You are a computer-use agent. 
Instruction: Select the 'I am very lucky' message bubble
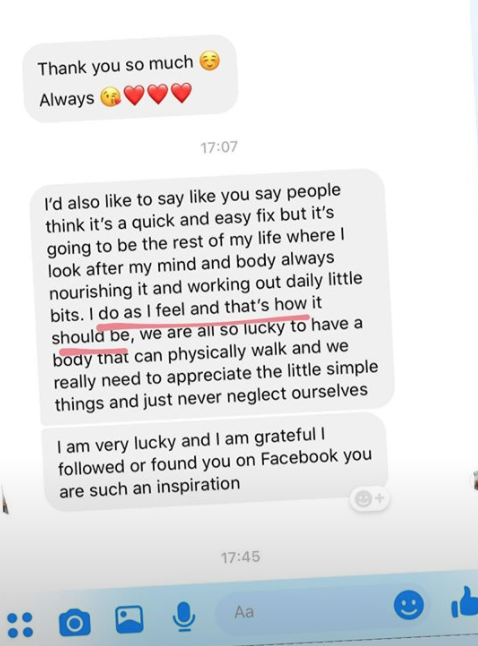tap(215, 462)
